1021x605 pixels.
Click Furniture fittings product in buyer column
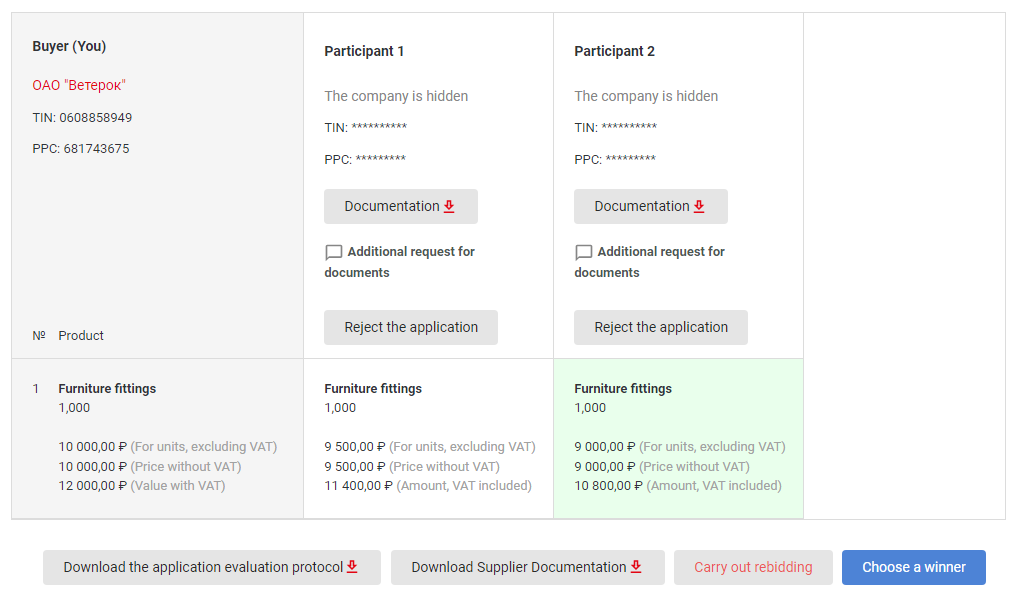point(107,389)
